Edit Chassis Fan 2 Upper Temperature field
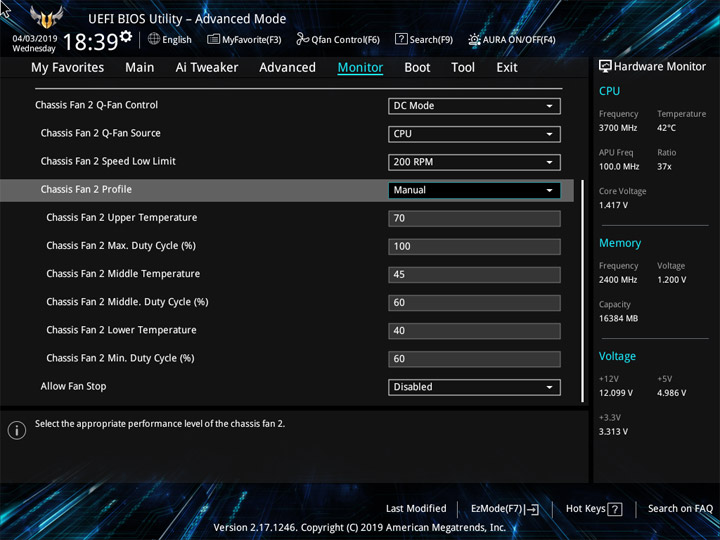Screen dimensions: 720x540 click(474, 219)
